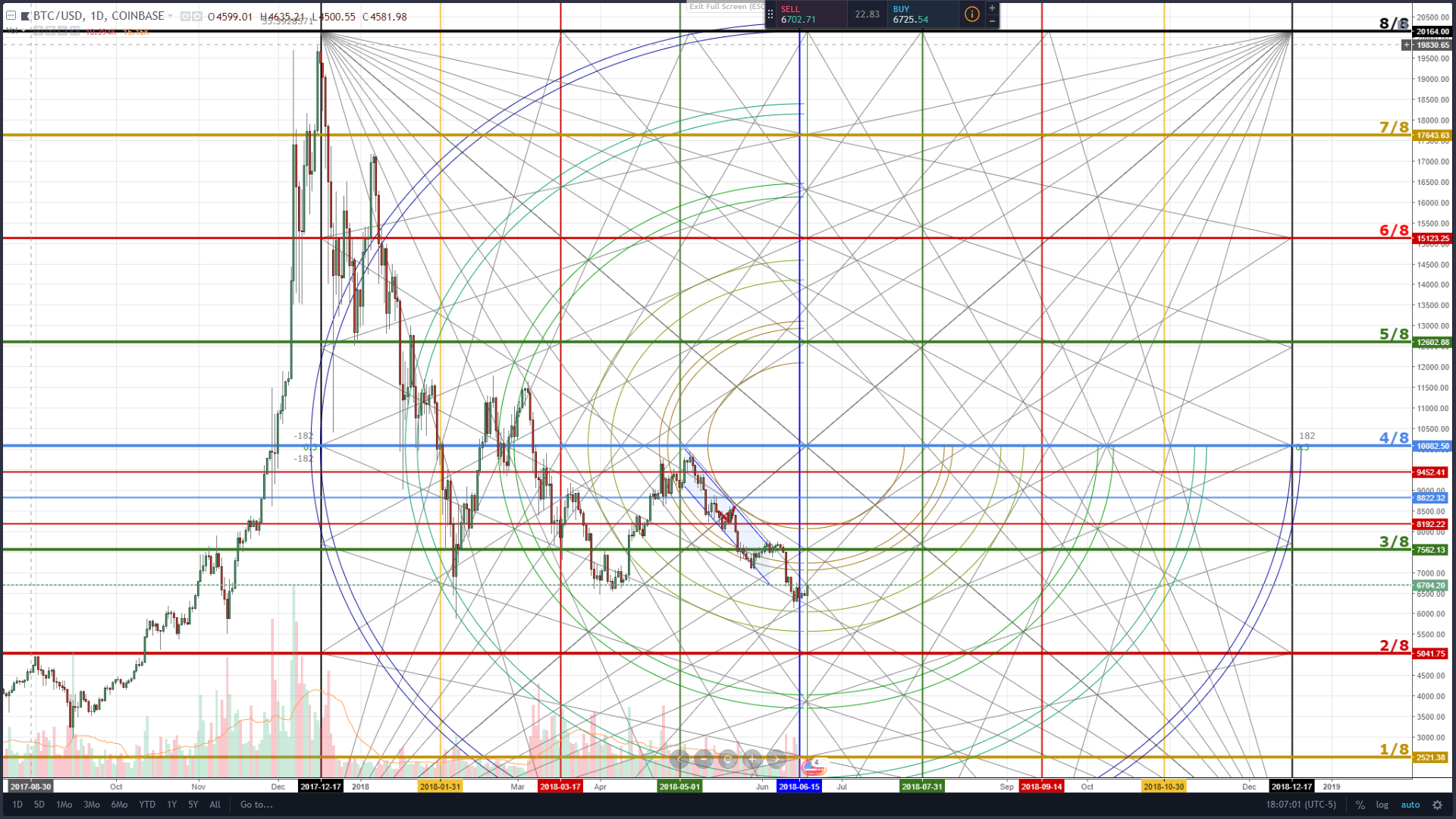Click the 2018-06-15 blue date label
1456x819 pixels.
799,786
